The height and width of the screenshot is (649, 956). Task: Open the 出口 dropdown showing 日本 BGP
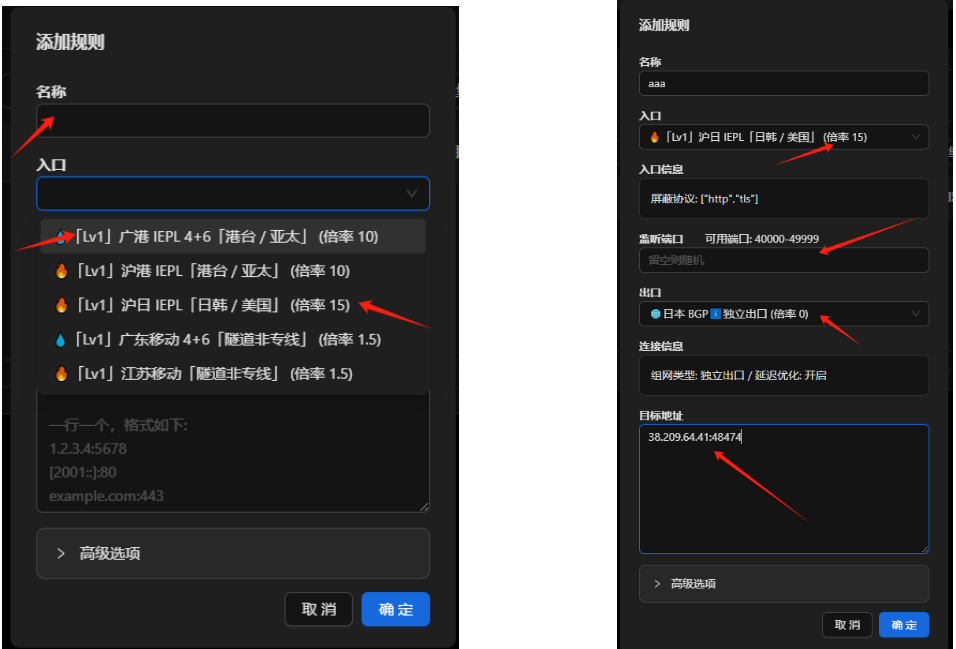[783, 314]
